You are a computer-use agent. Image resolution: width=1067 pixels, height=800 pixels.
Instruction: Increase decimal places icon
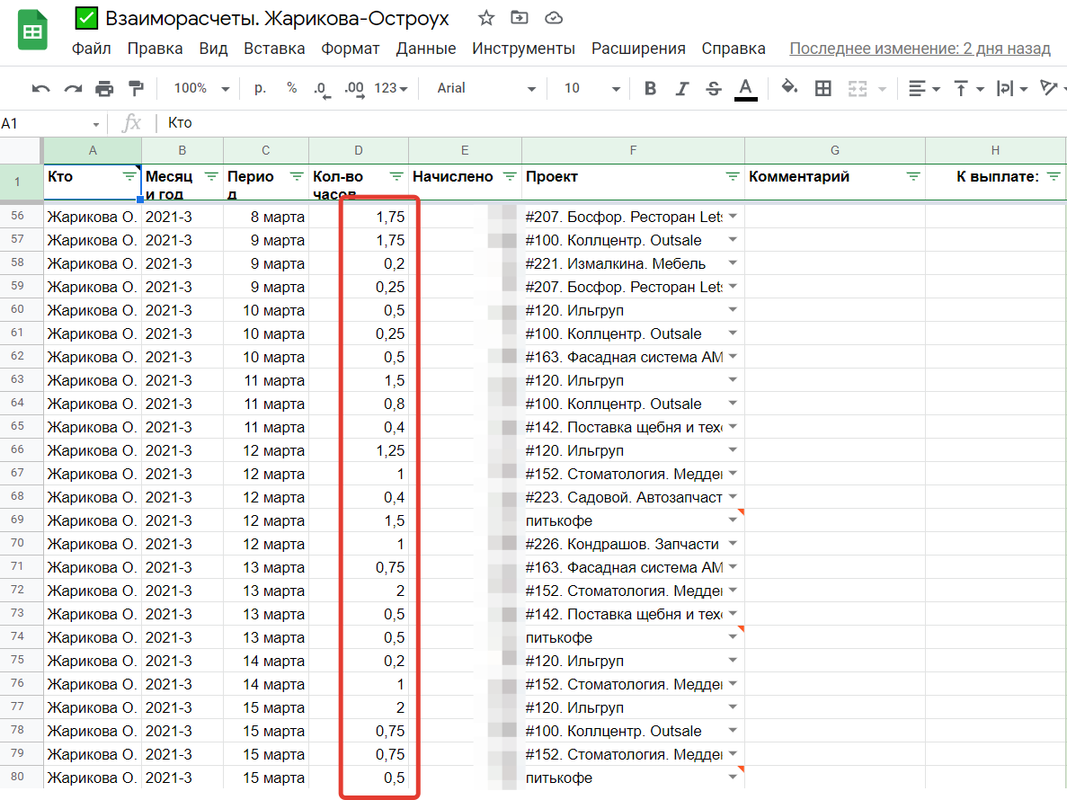pos(354,89)
